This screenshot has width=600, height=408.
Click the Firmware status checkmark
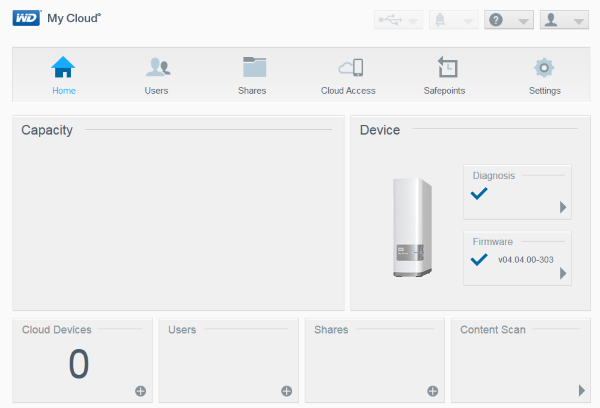[479, 260]
